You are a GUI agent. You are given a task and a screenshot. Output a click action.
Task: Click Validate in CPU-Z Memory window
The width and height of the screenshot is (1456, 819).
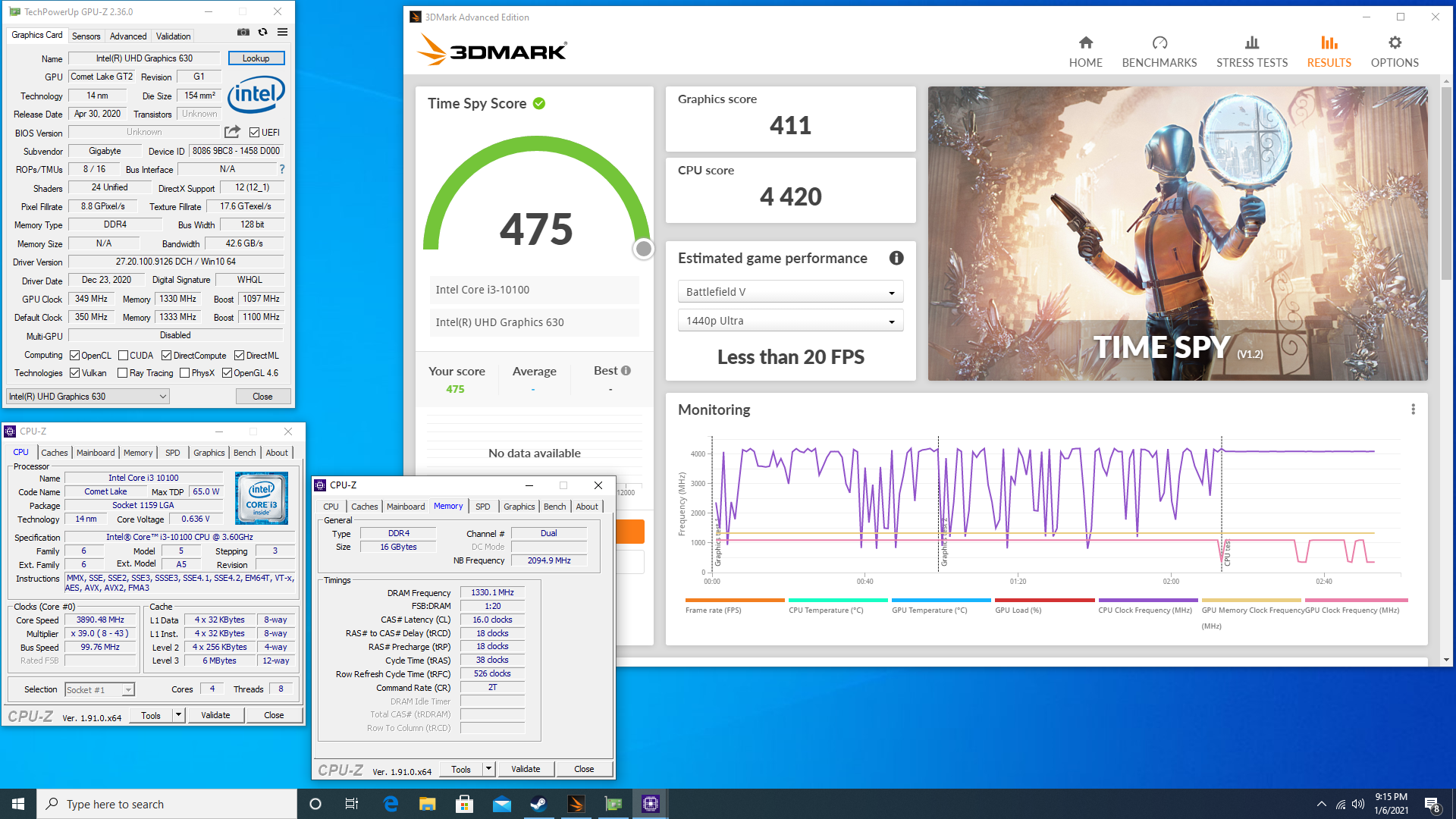pos(526,769)
